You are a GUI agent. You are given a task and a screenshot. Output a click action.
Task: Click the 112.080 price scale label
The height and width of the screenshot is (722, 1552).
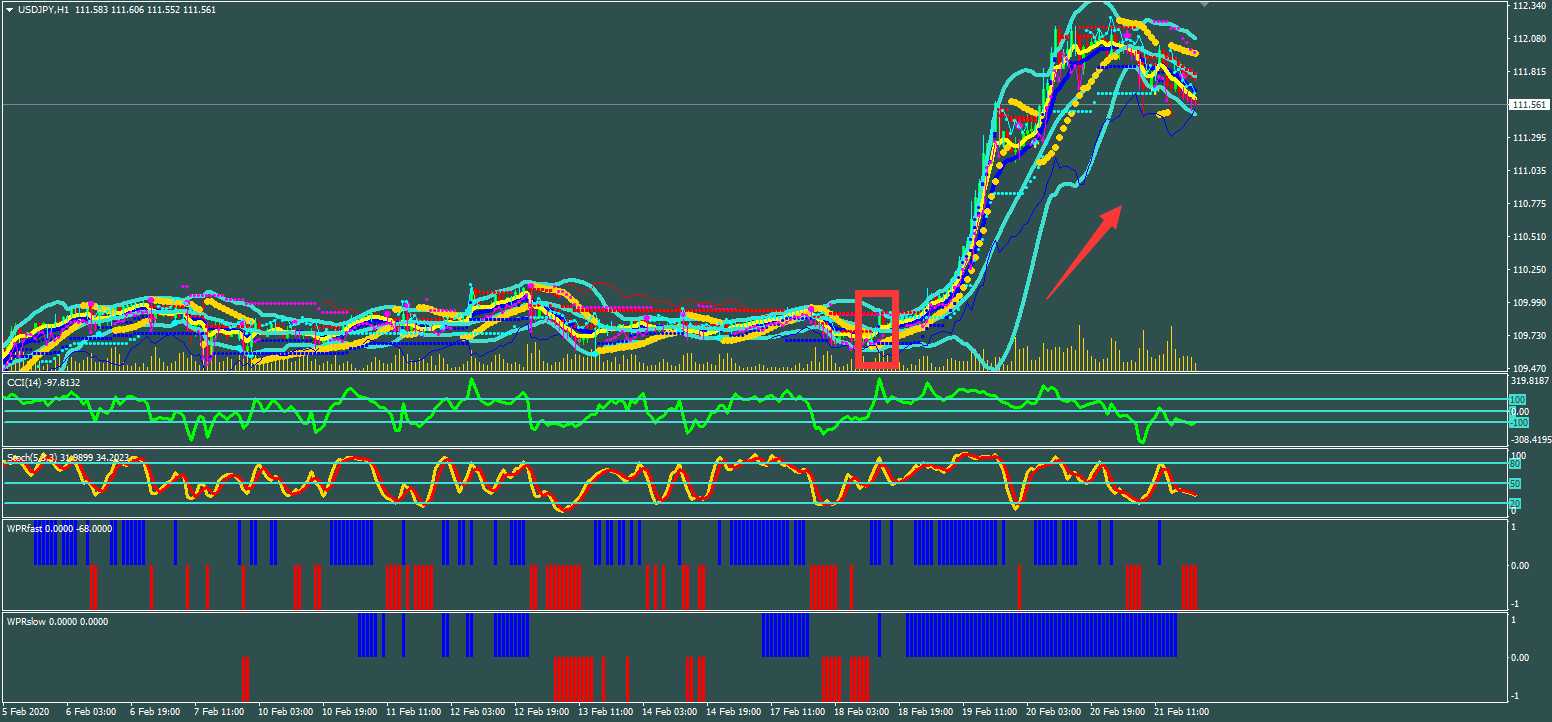[x=1529, y=39]
